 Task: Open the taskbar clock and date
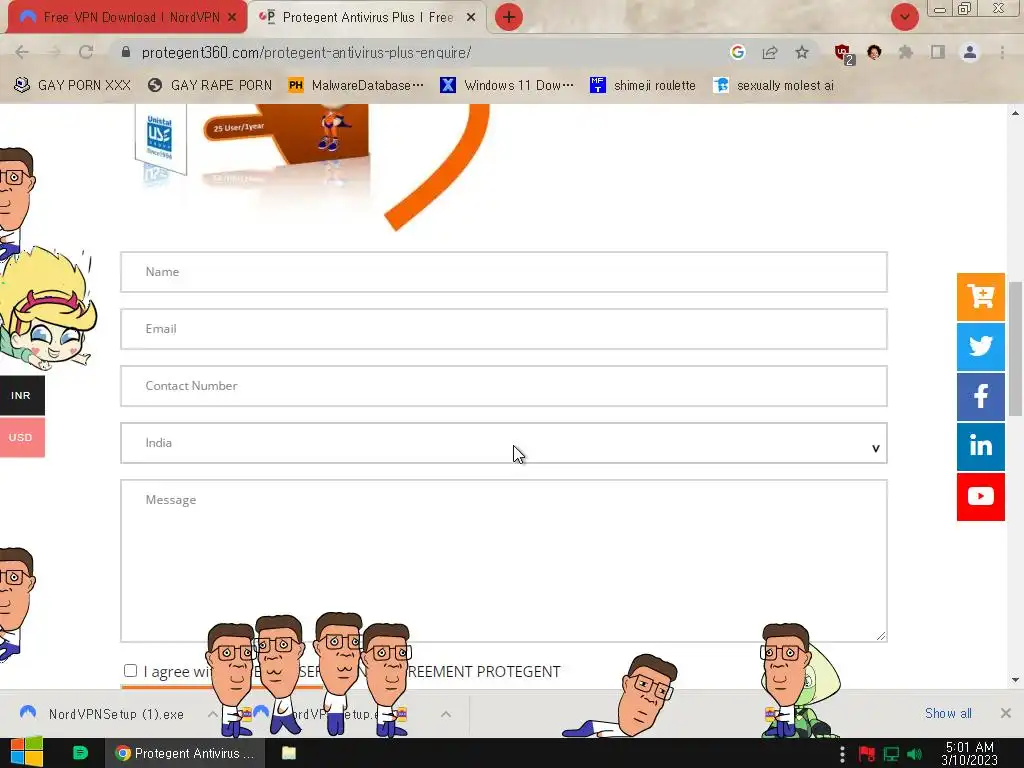970,754
